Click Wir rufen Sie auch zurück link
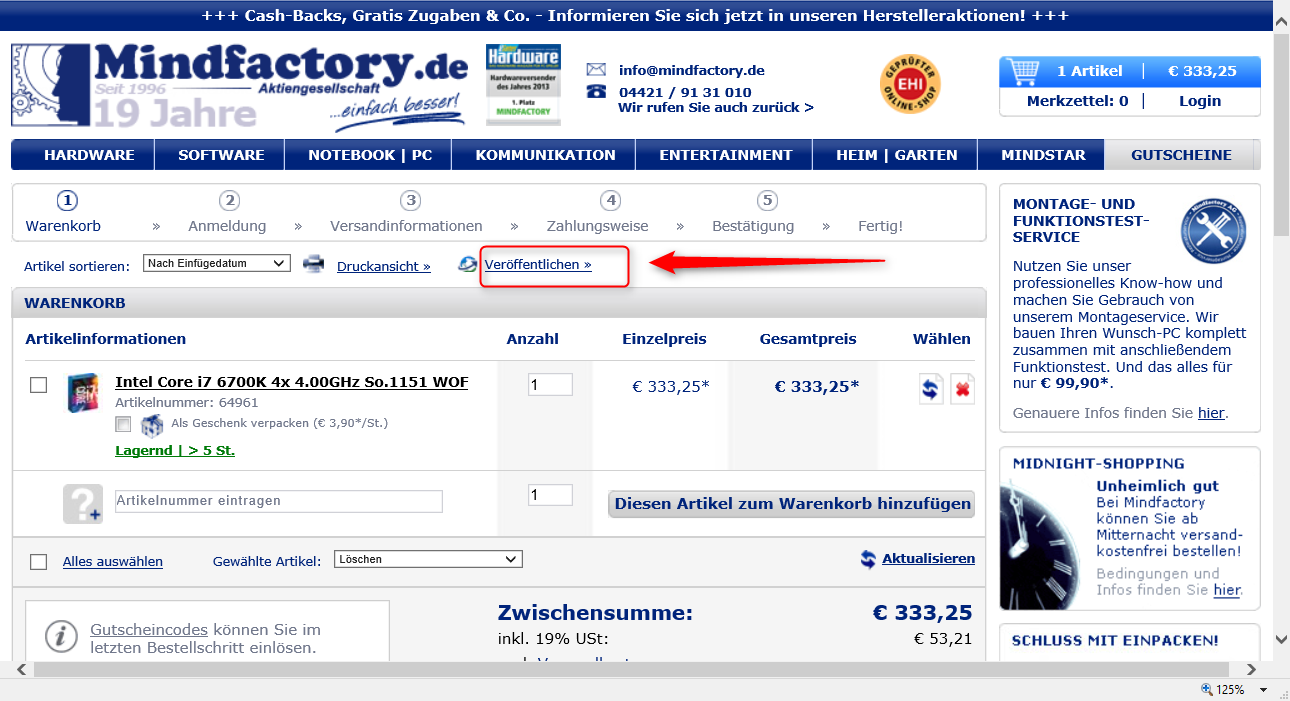 pos(716,107)
